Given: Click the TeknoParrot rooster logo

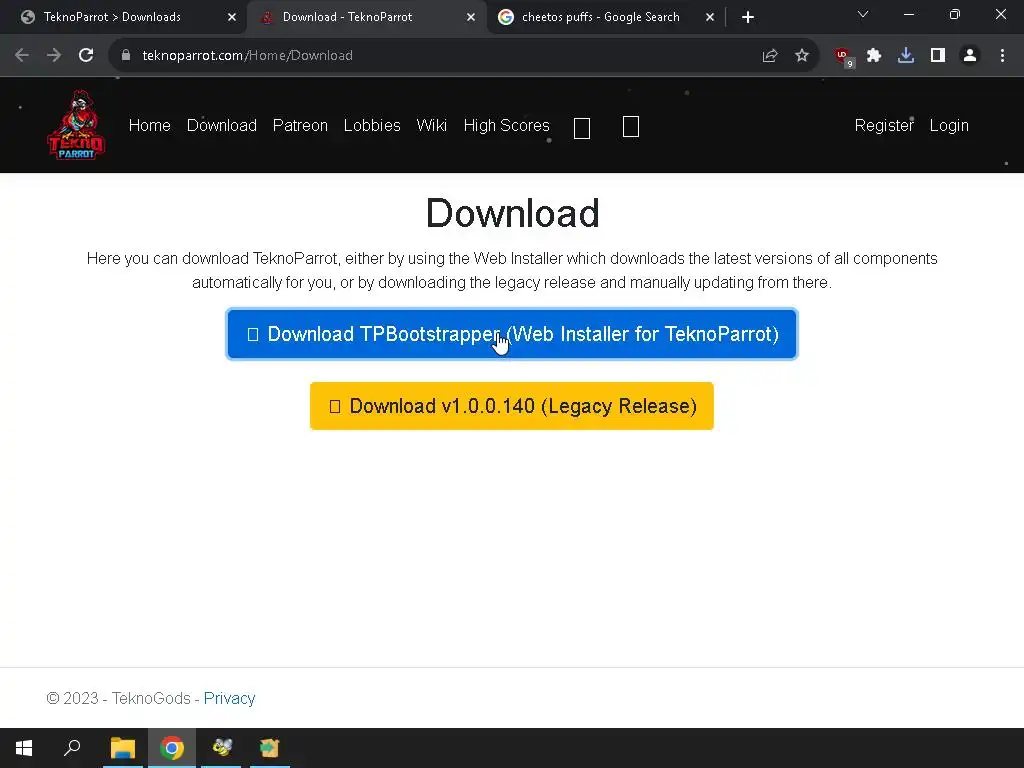Looking at the screenshot, I should [x=76, y=125].
